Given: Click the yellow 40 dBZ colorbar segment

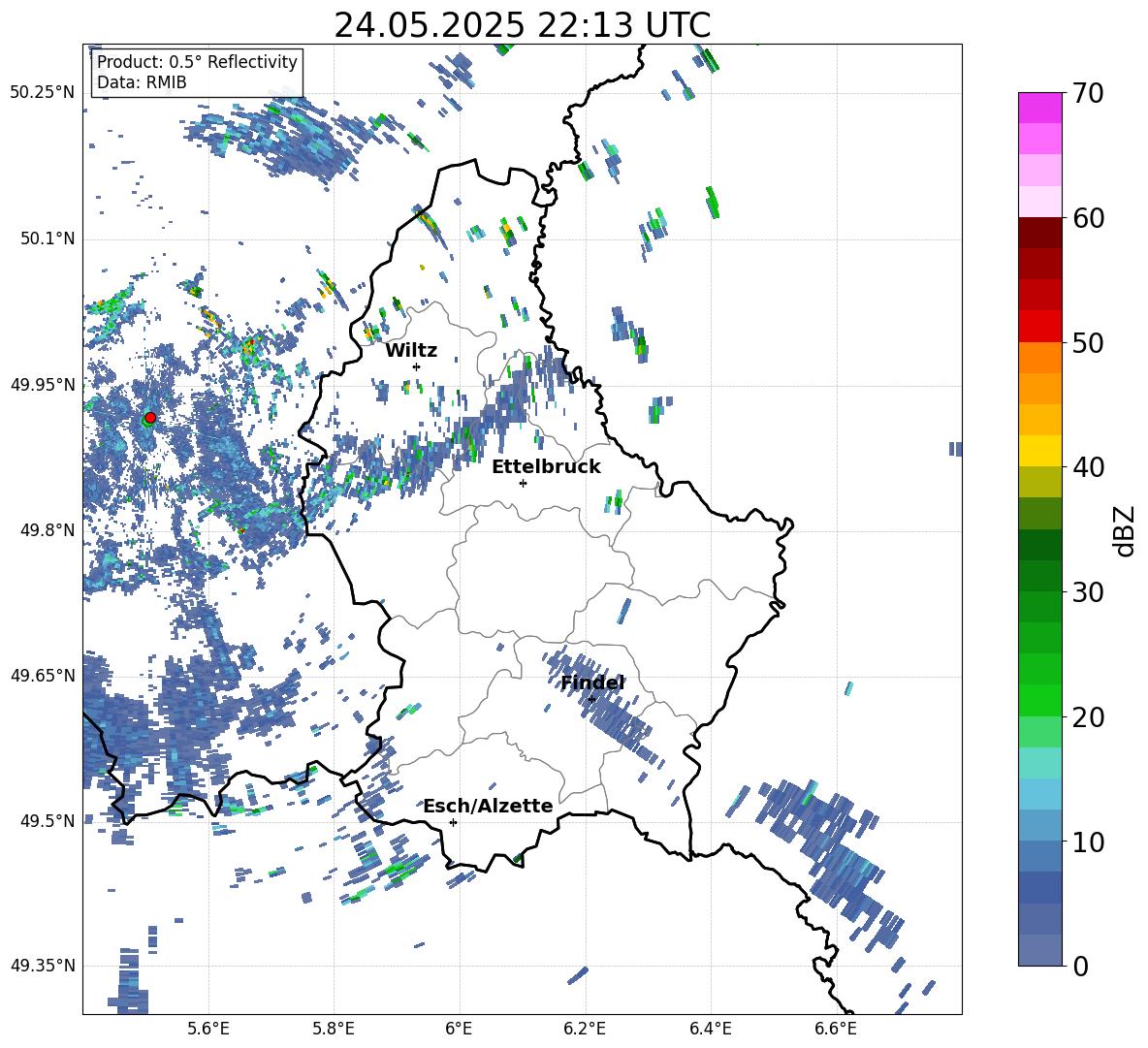Looking at the screenshot, I should pos(1039,451).
